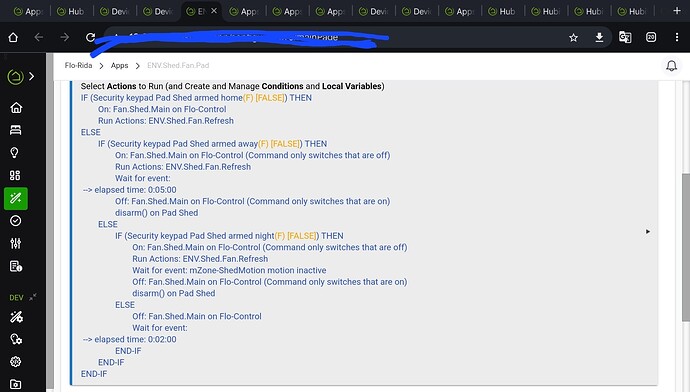Expand the actions panel right arrow
The image size is (690, 392).
648,231
